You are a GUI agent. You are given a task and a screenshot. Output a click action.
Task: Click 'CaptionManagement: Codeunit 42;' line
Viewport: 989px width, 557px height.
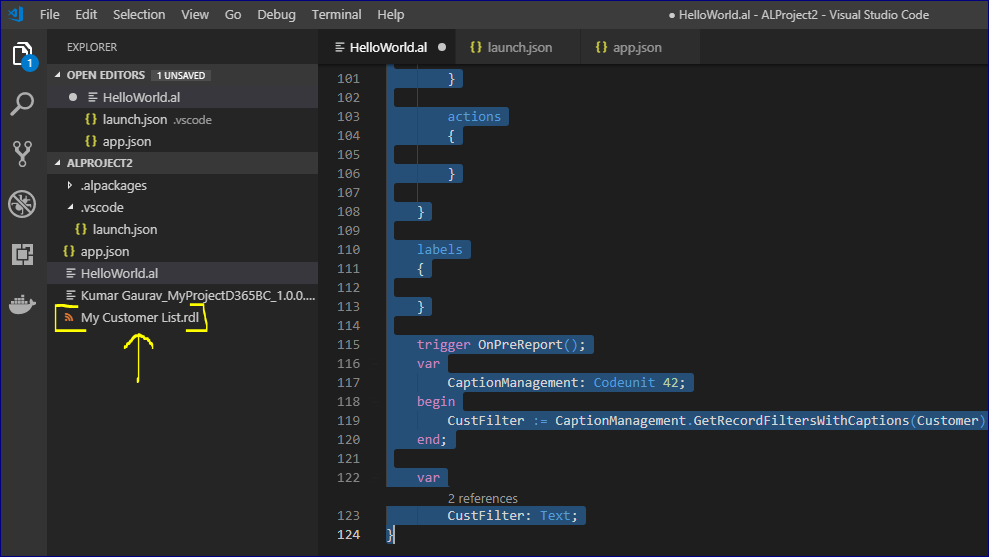tap(566, 382)
